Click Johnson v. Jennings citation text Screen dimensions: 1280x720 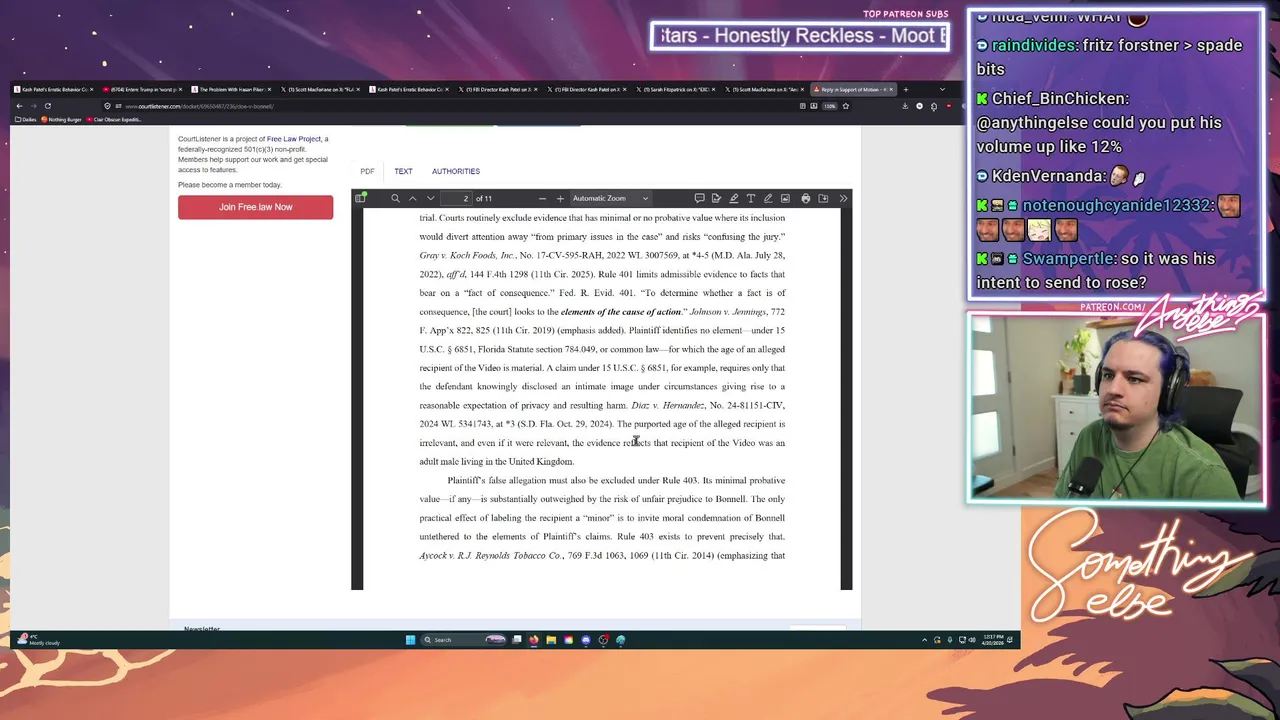coord(728,312)
